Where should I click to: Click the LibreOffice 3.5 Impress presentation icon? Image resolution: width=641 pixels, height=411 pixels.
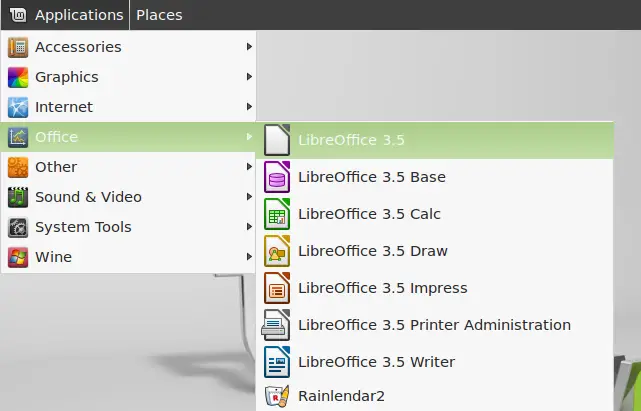click(277, 288)
